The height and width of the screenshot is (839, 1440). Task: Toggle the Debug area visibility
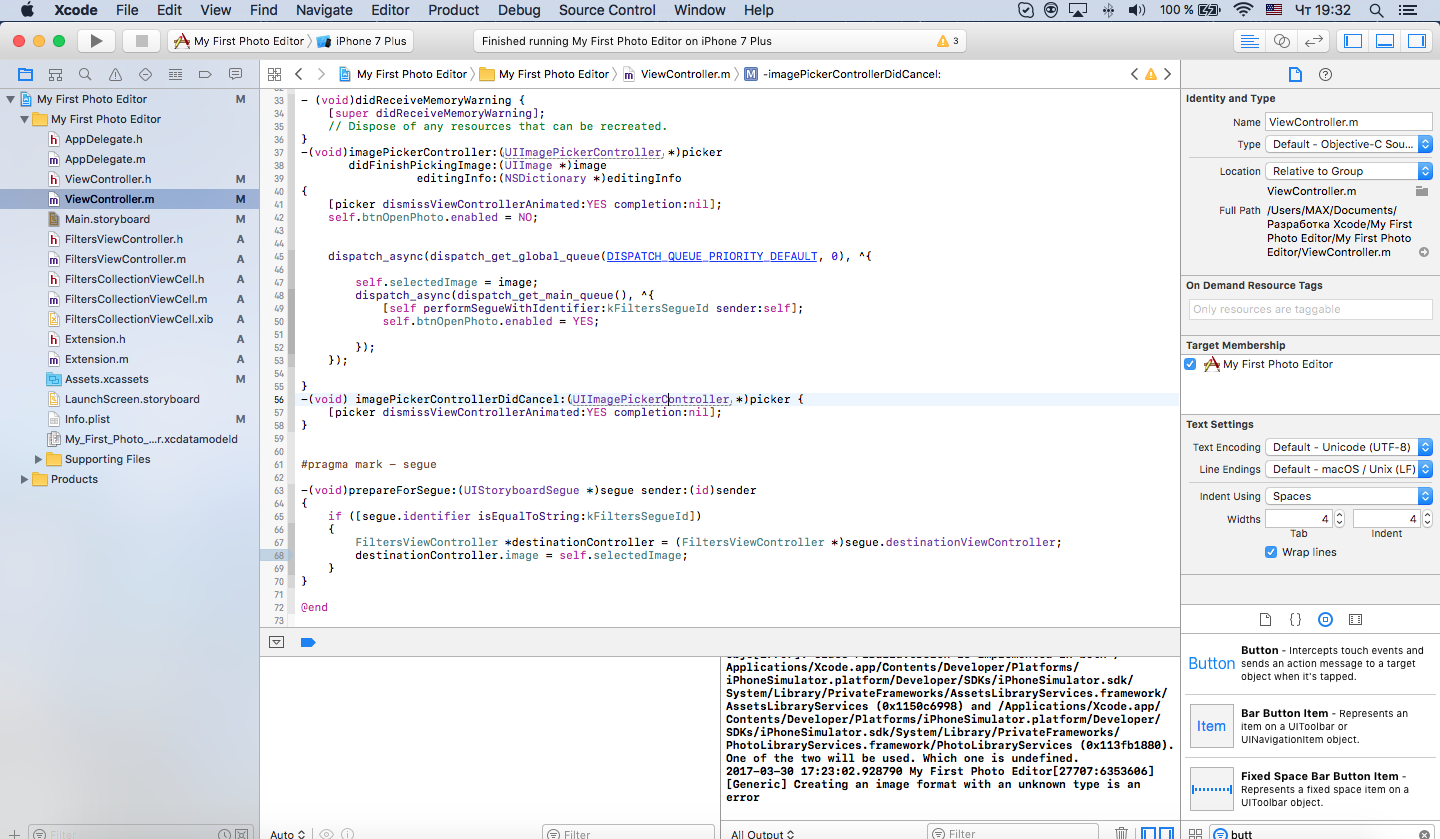pyautogui.click(x=1385, y=41)
